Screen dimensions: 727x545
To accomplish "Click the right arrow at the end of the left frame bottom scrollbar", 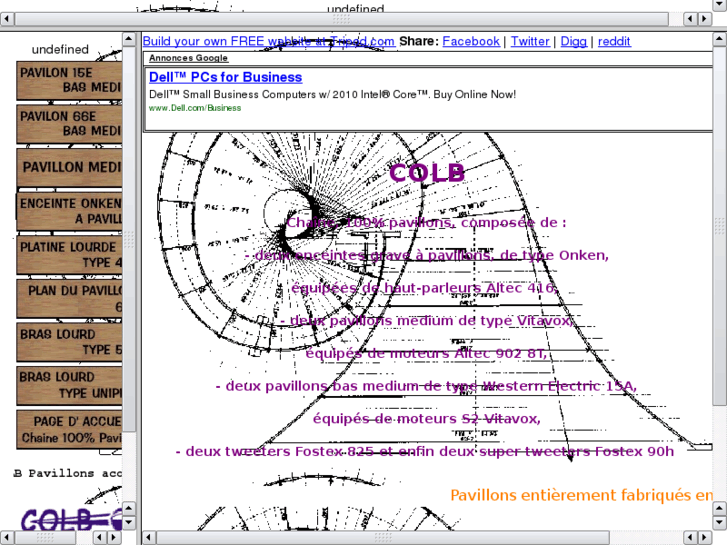I will 114,538.
